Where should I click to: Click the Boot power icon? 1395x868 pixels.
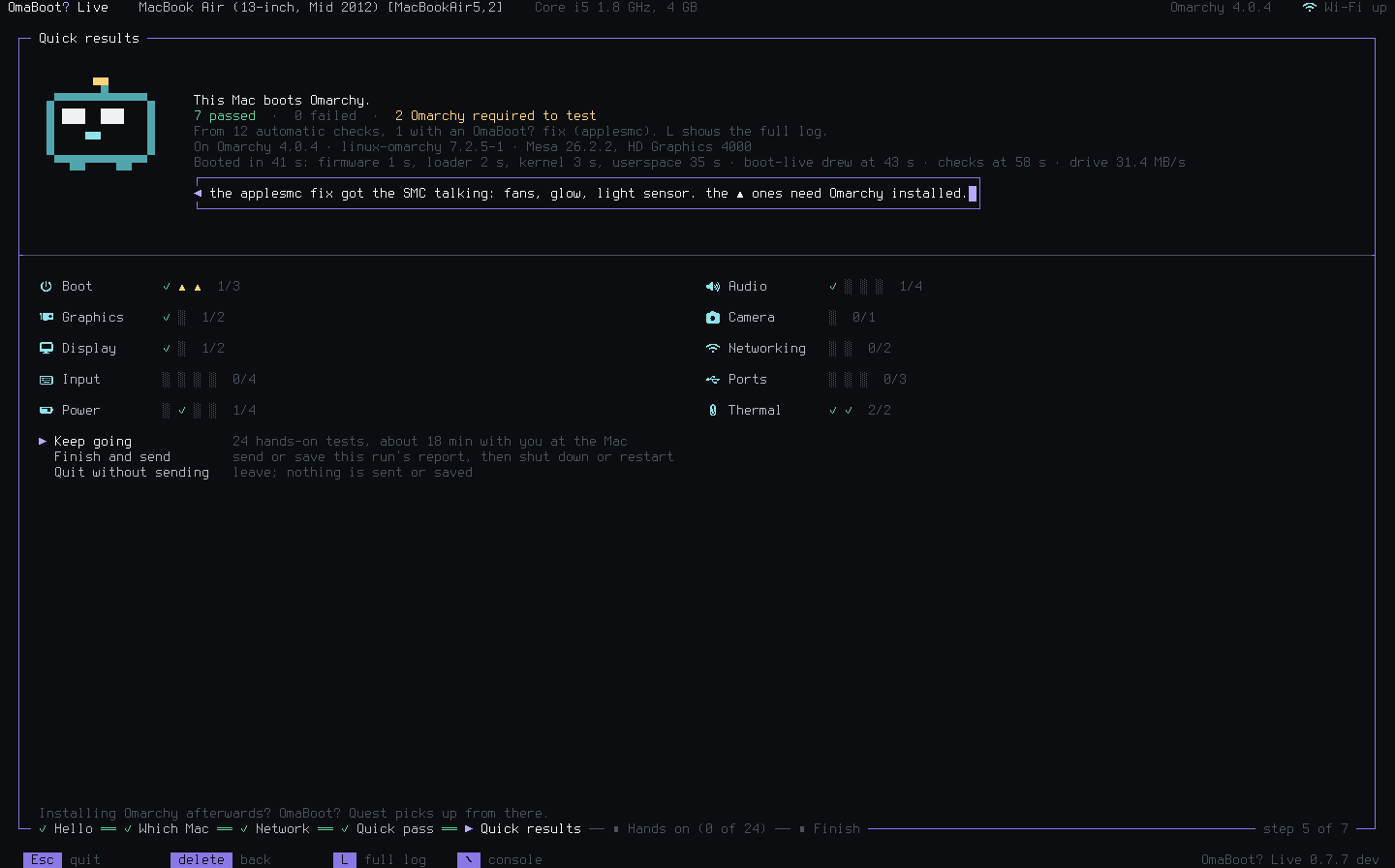pos(46,287)
